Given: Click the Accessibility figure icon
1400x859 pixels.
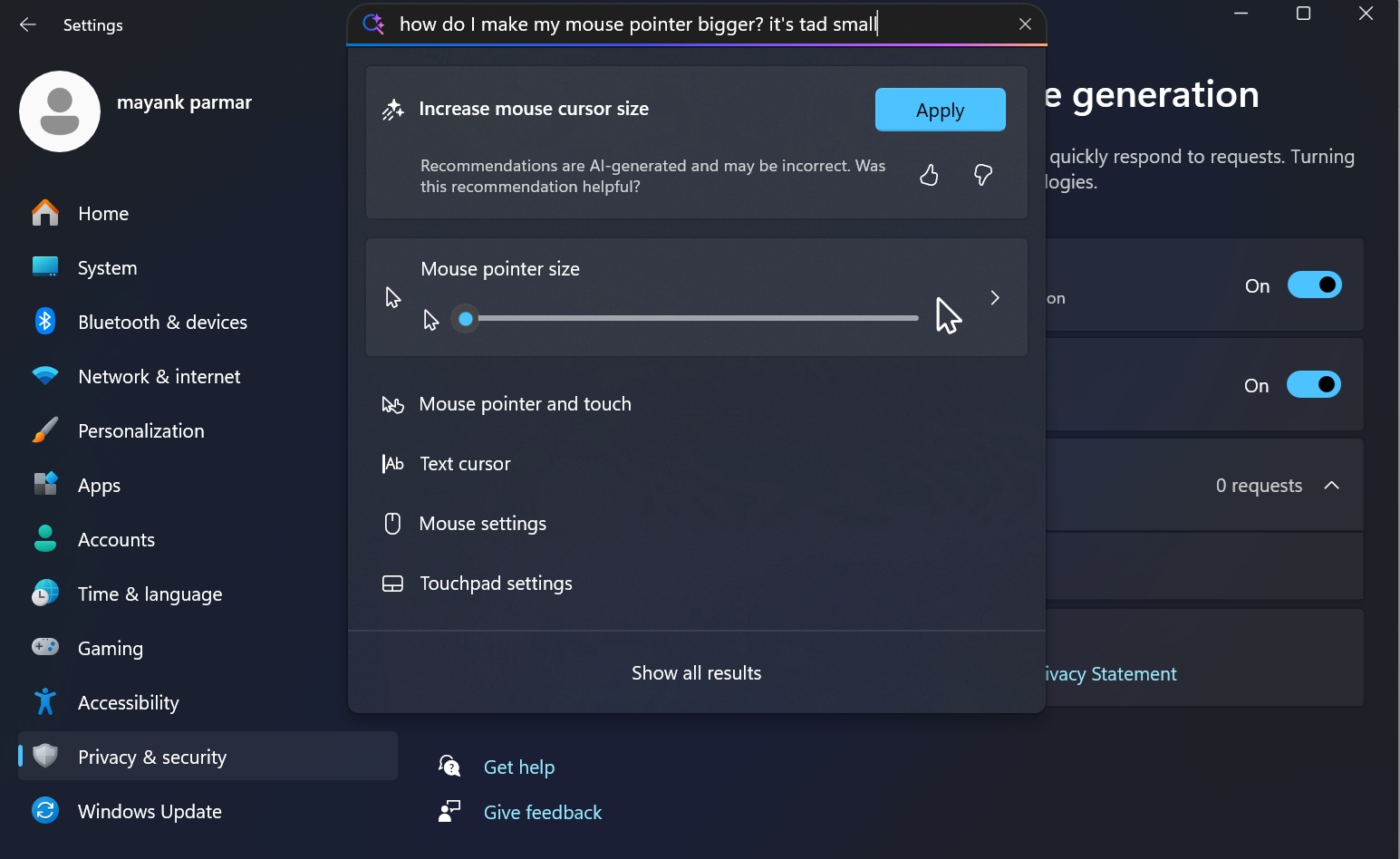Looking at the screenshot, I should 45,702.
